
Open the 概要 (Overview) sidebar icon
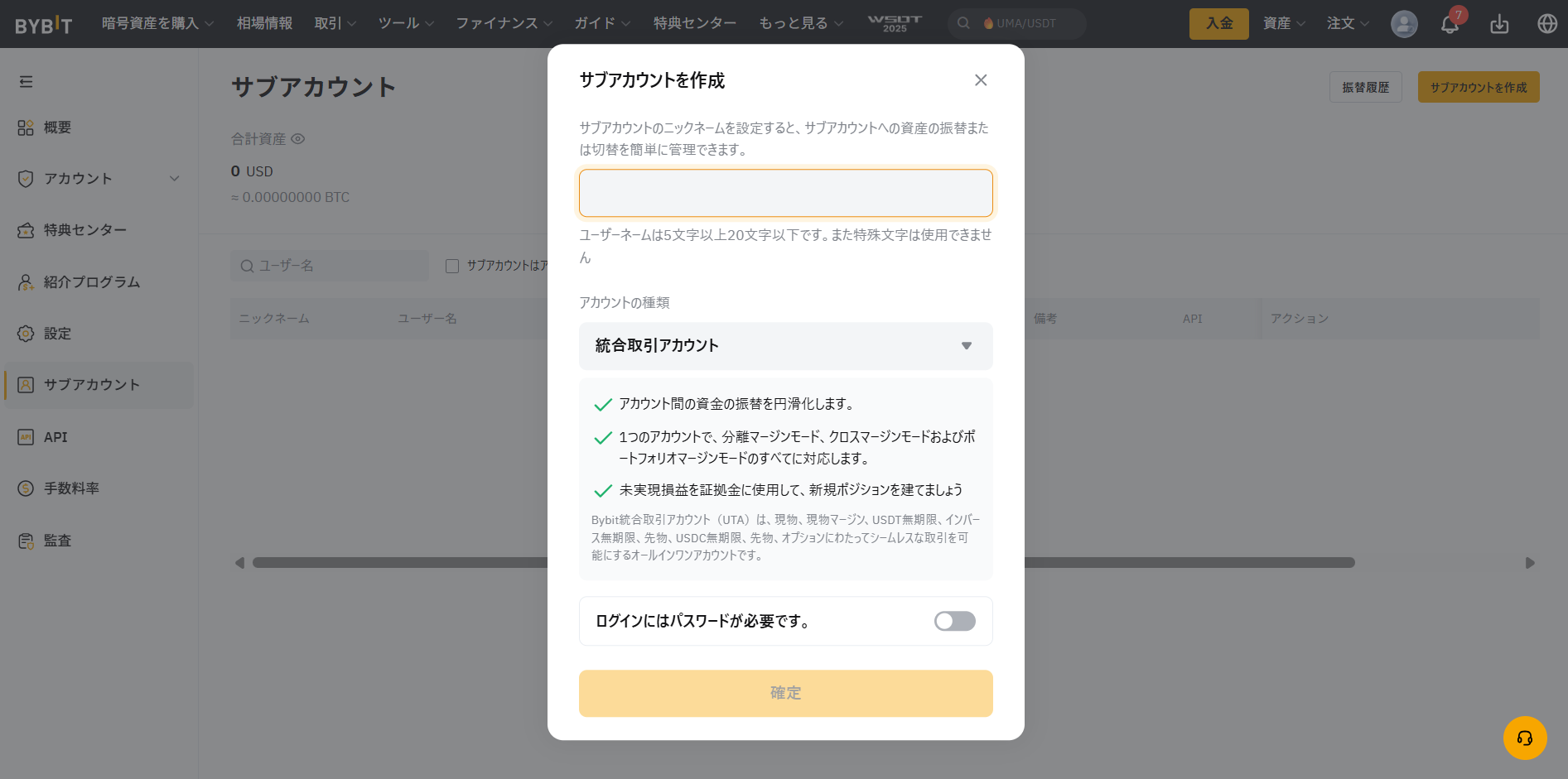click(x=26, y=127)
